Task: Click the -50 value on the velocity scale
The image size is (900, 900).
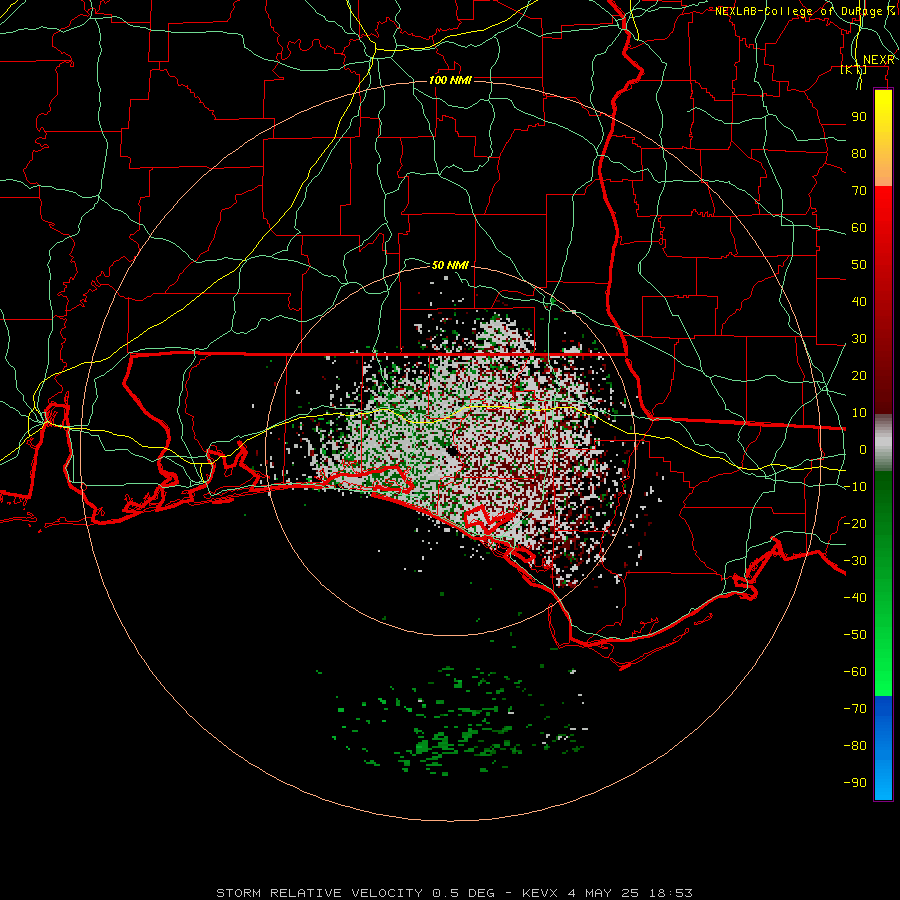Action: click(855, 635)
